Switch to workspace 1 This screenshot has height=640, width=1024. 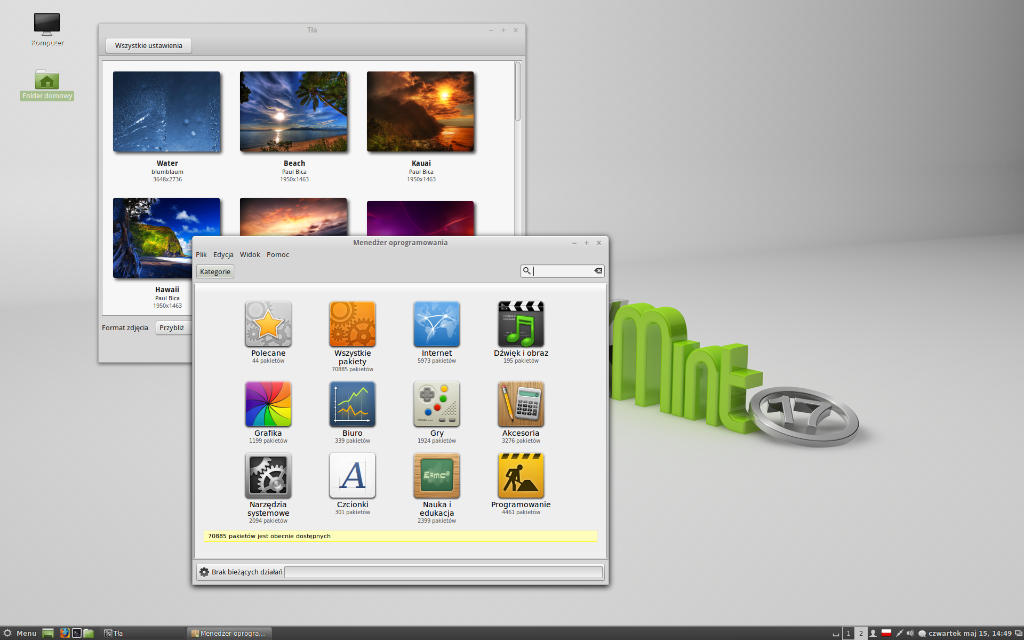[848, 633]
